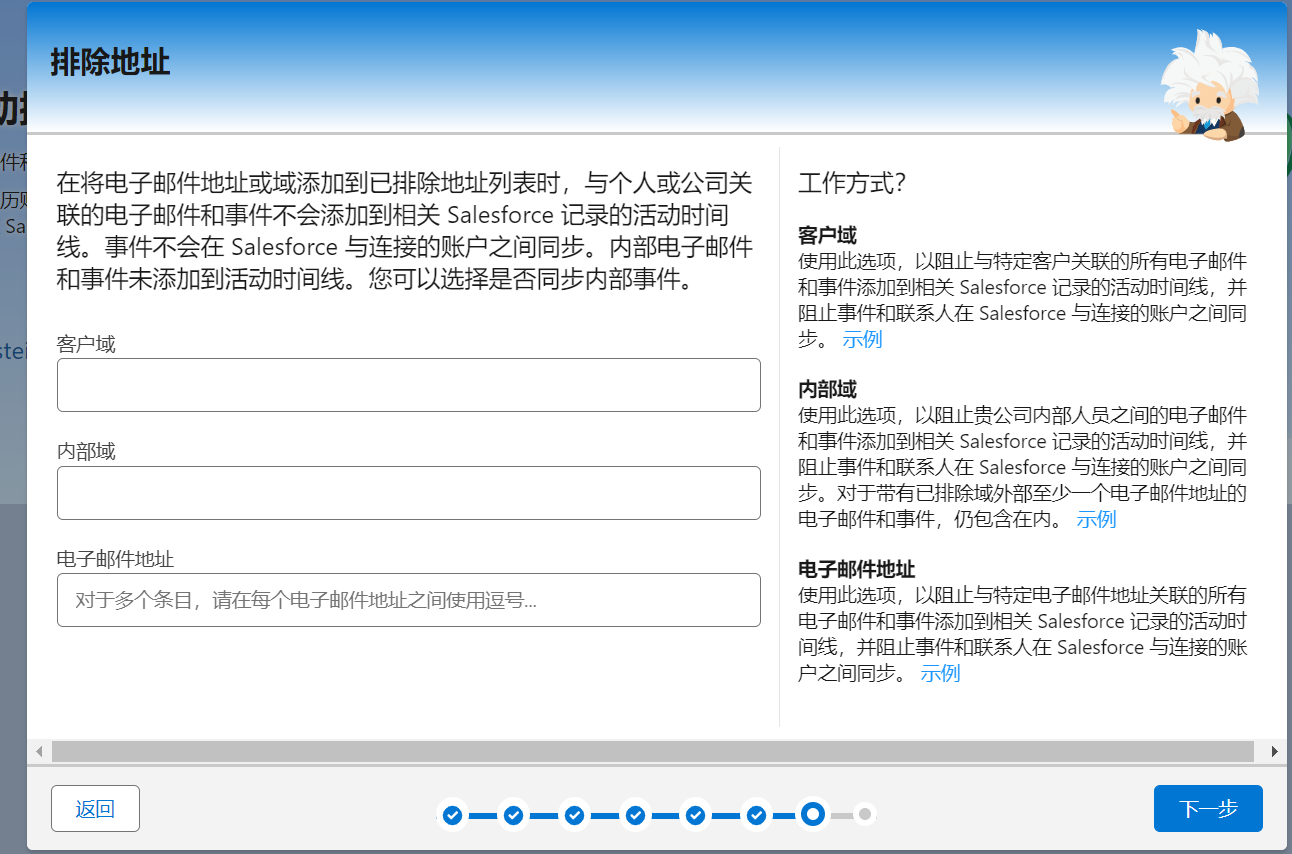Click the second progress checkmark circle

(513, 815)
